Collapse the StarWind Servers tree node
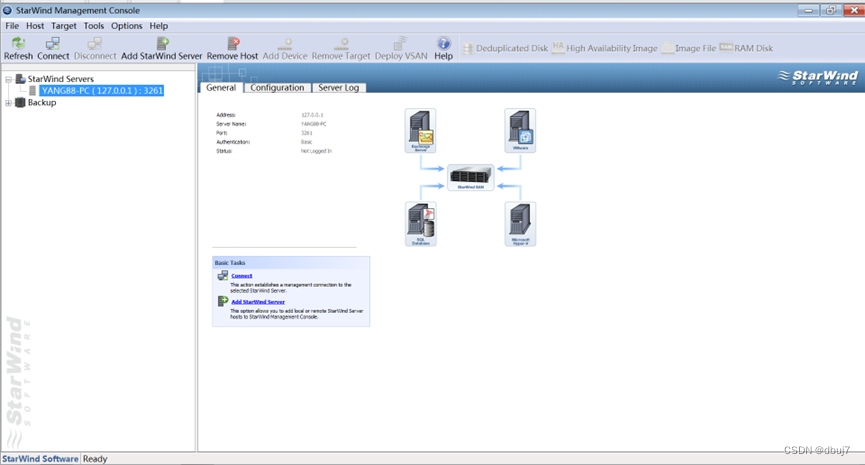This screenshot has height=465, width=865. 8,79
